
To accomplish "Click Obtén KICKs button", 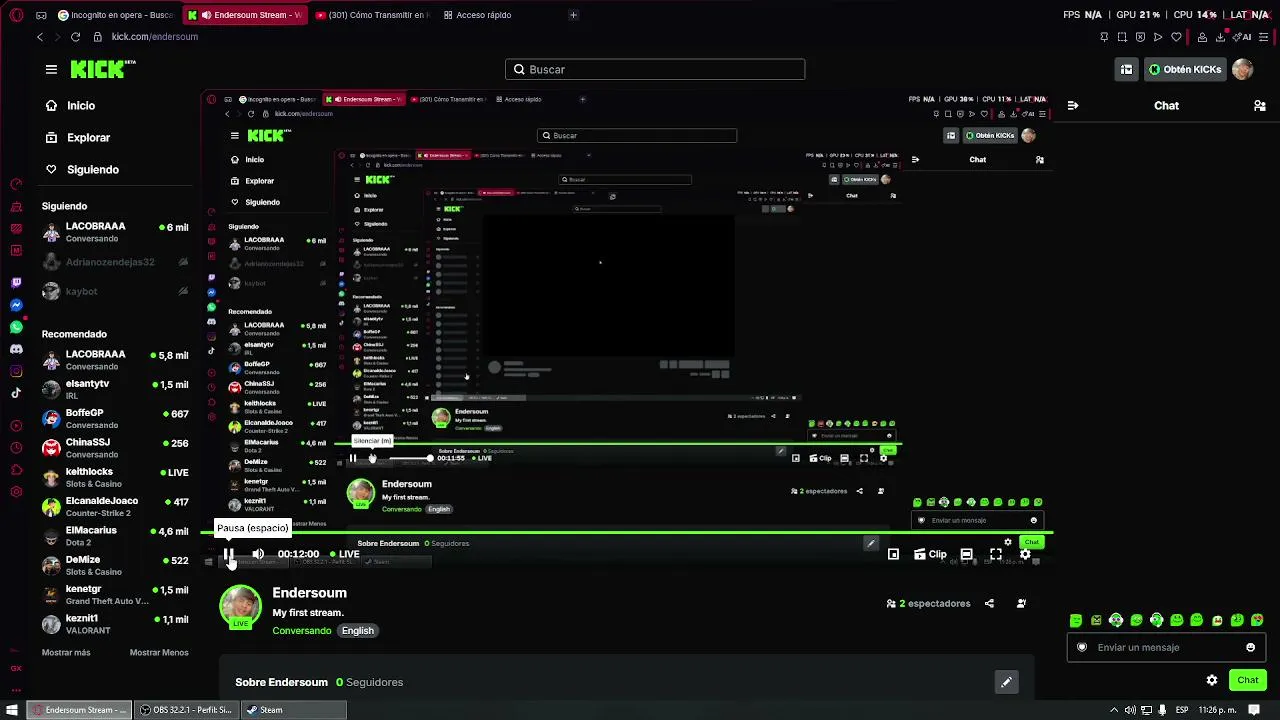I will (1185, 69).
